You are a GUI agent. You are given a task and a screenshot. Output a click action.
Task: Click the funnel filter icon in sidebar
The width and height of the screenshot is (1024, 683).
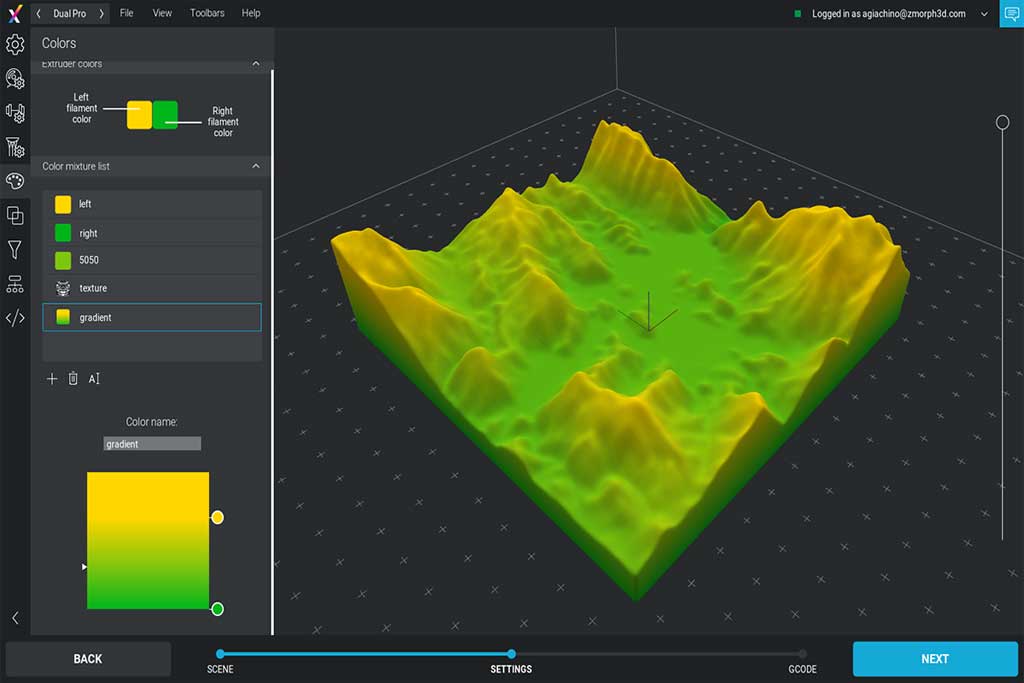click(x=15, y=250)
